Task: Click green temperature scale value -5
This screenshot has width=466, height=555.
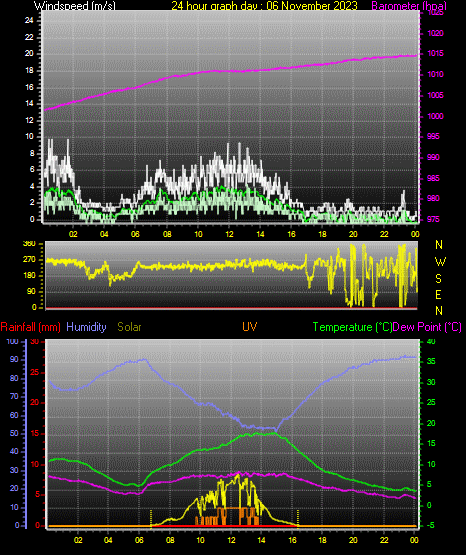Action: coord(431,526)
